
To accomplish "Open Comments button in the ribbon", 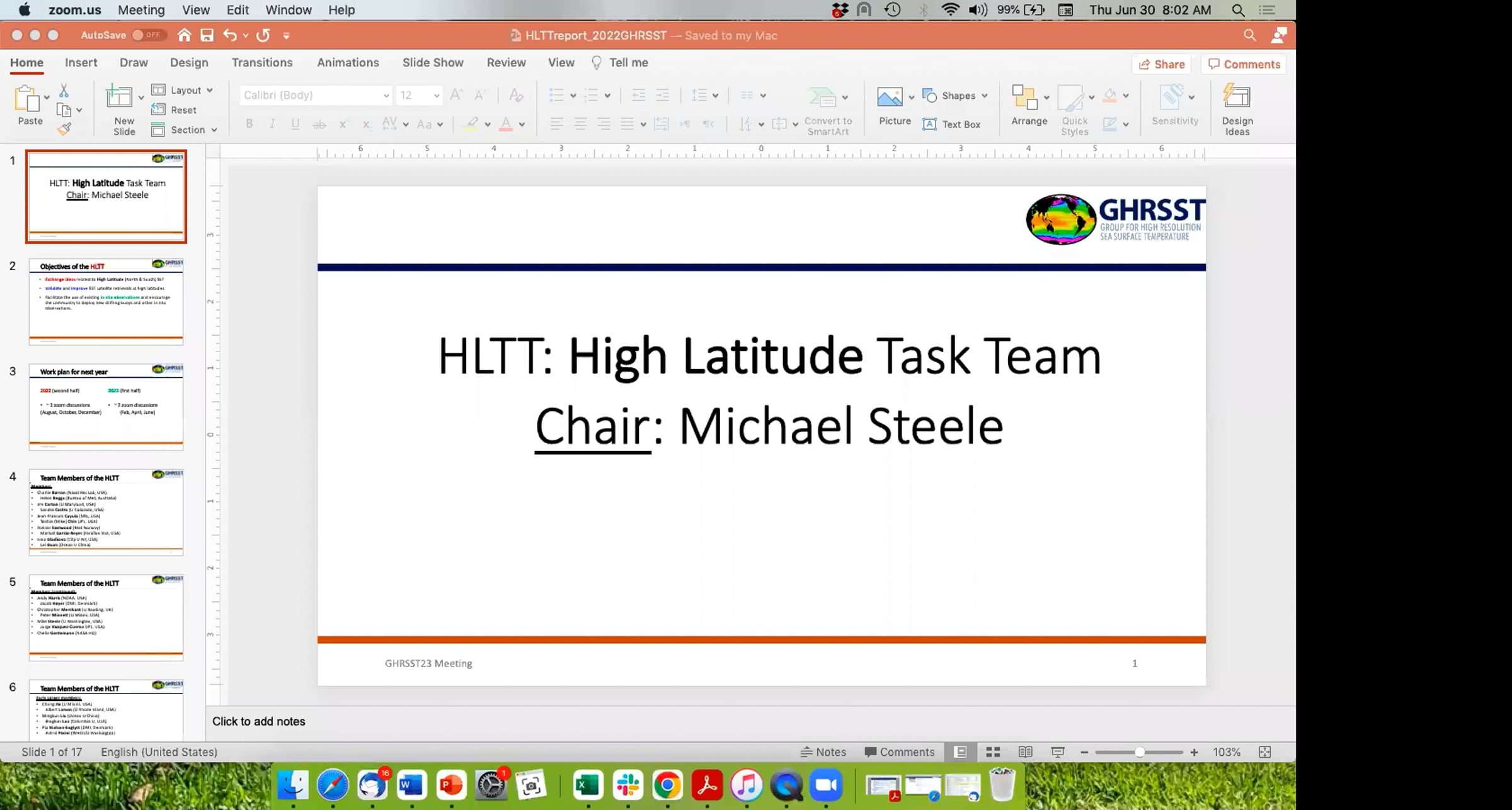I will coord(1244,64).
